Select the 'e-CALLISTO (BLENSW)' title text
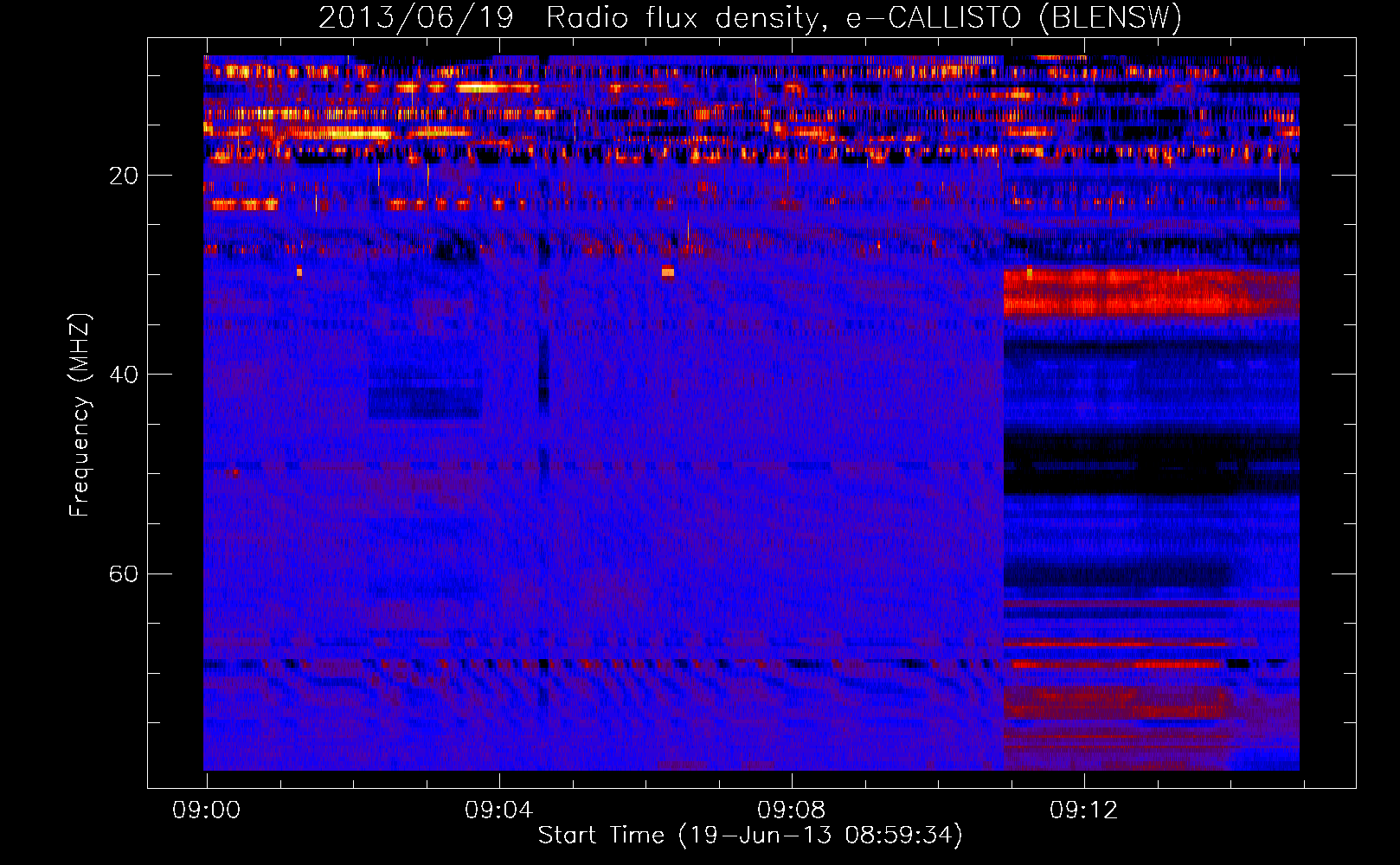This screenshot has width=1400, height=865. pyautogui.click(x=1013, y=18)
